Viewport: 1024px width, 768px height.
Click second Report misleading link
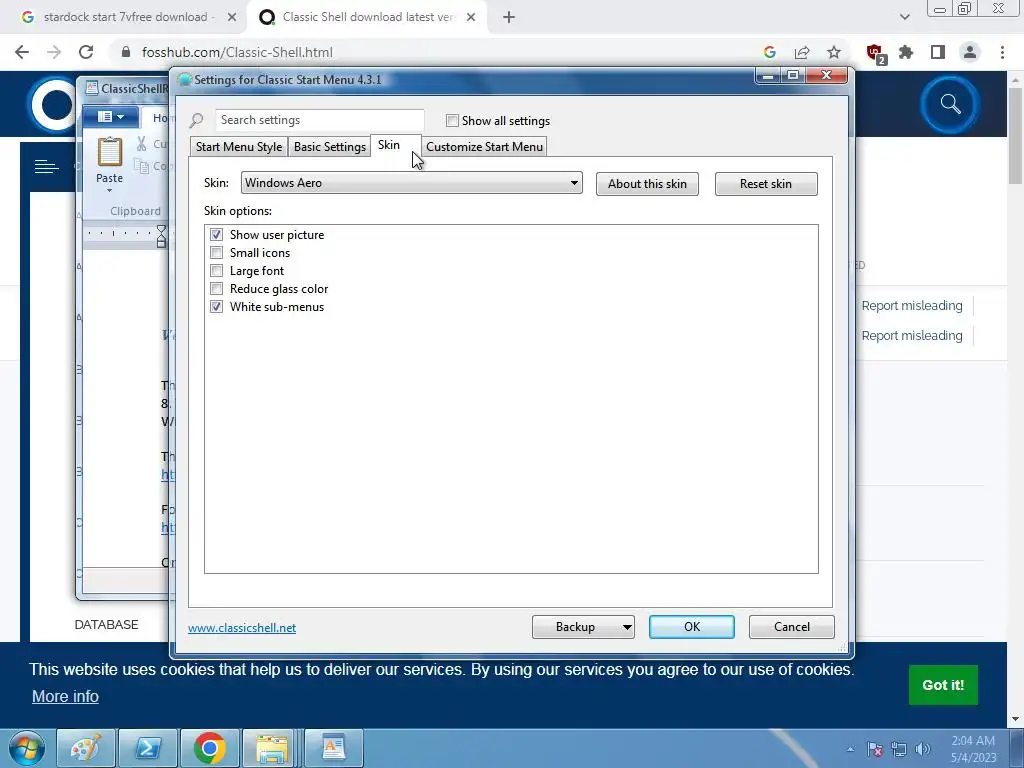point(912,336)
